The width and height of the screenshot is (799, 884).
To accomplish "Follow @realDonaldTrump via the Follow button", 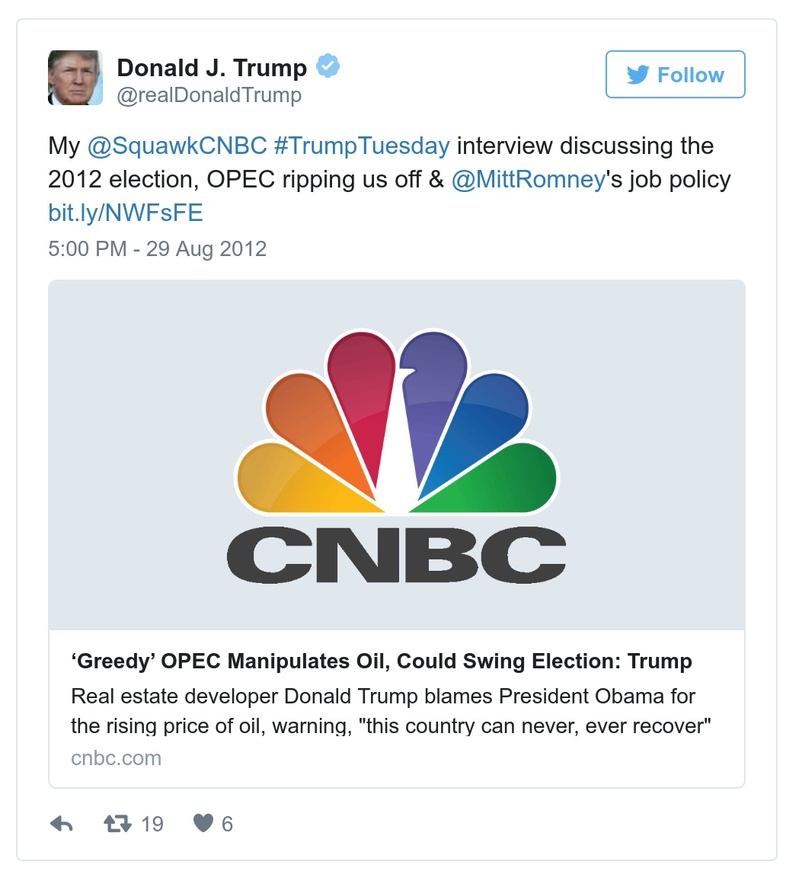I will click(x=675, y=74).
